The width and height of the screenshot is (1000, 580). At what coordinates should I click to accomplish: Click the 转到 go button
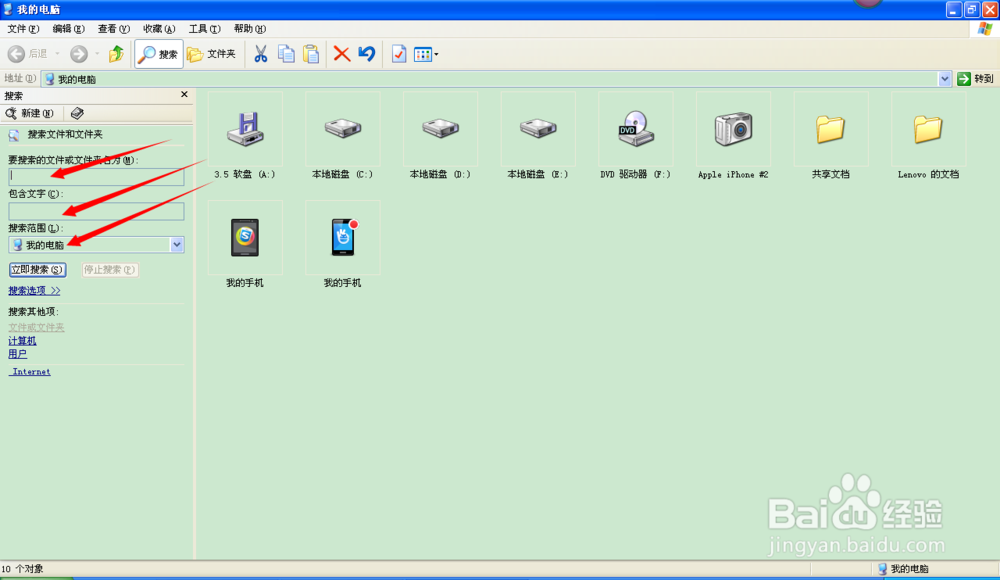[x=976, y=79]
